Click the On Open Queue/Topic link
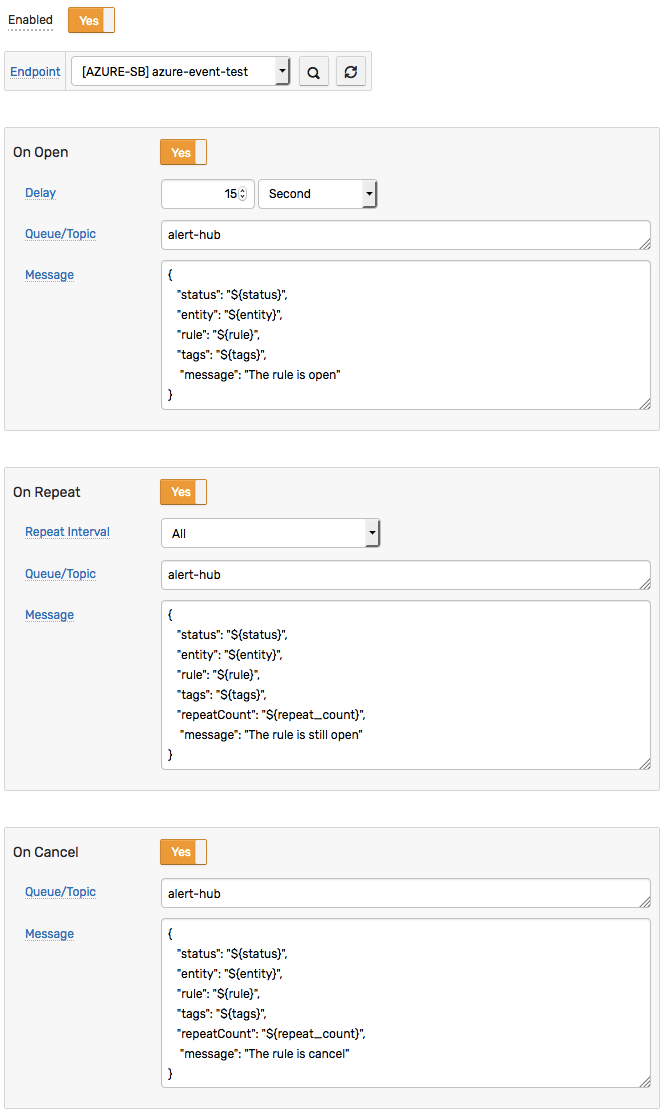666x1115 pixels. [x=60, y=234]
